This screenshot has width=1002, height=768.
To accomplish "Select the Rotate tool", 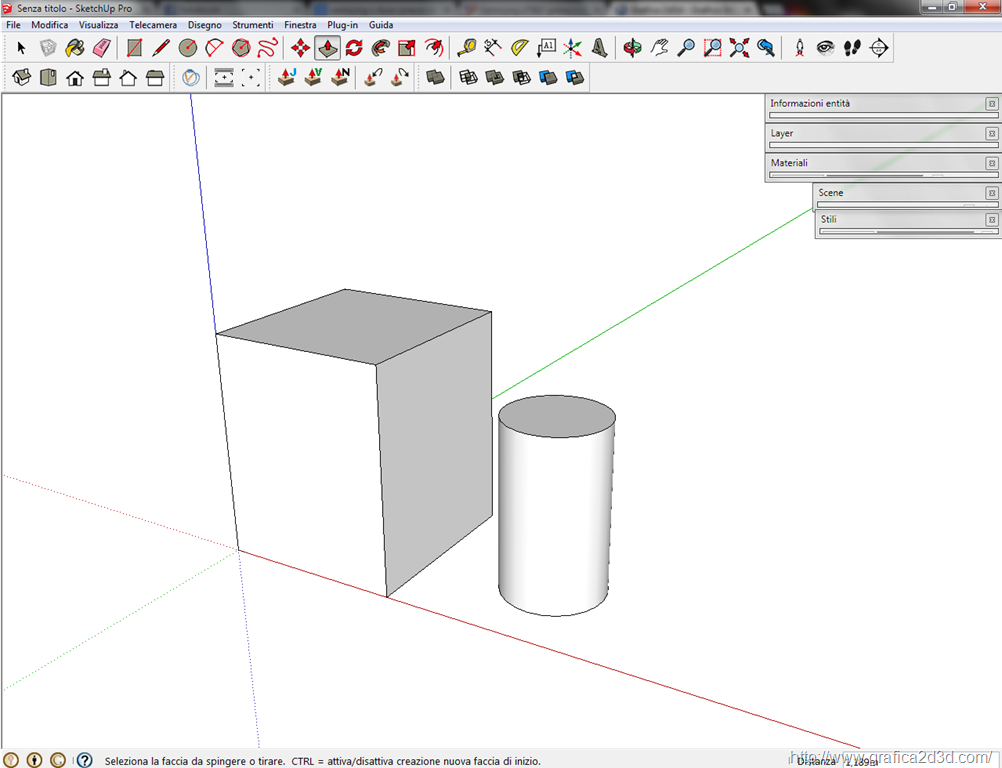I will pyautogui.click(x=354, y=47).
